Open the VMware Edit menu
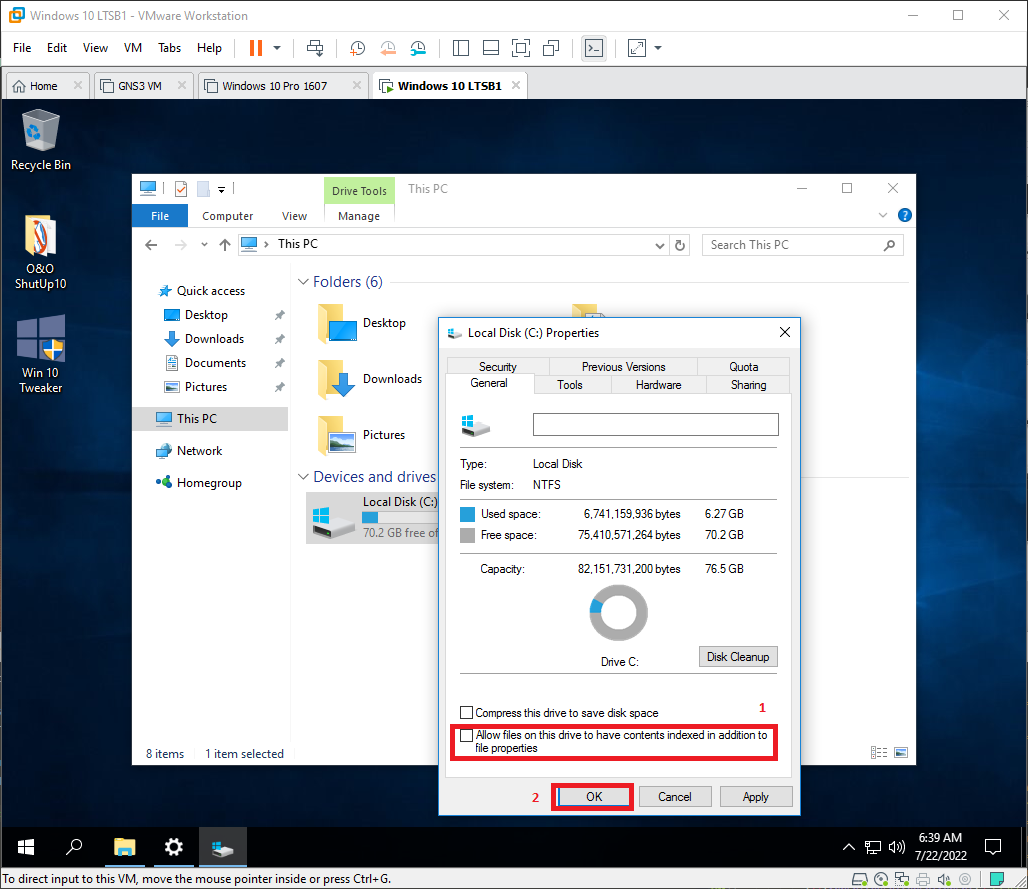This screenshot has width=1028, height=889. 57,48
